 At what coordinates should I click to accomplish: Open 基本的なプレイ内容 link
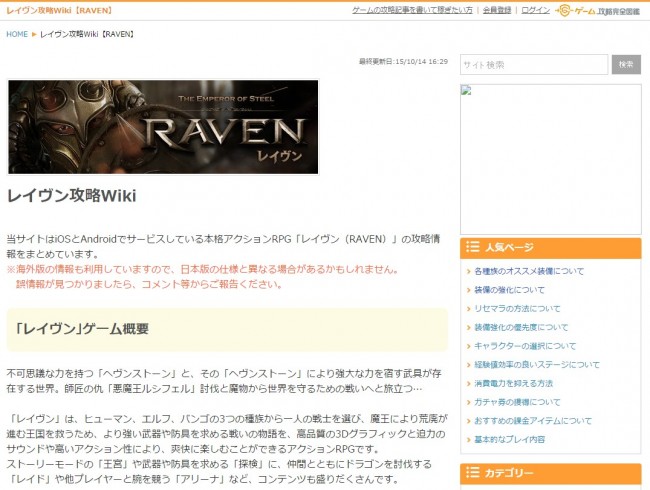click(x=509, y=439)
